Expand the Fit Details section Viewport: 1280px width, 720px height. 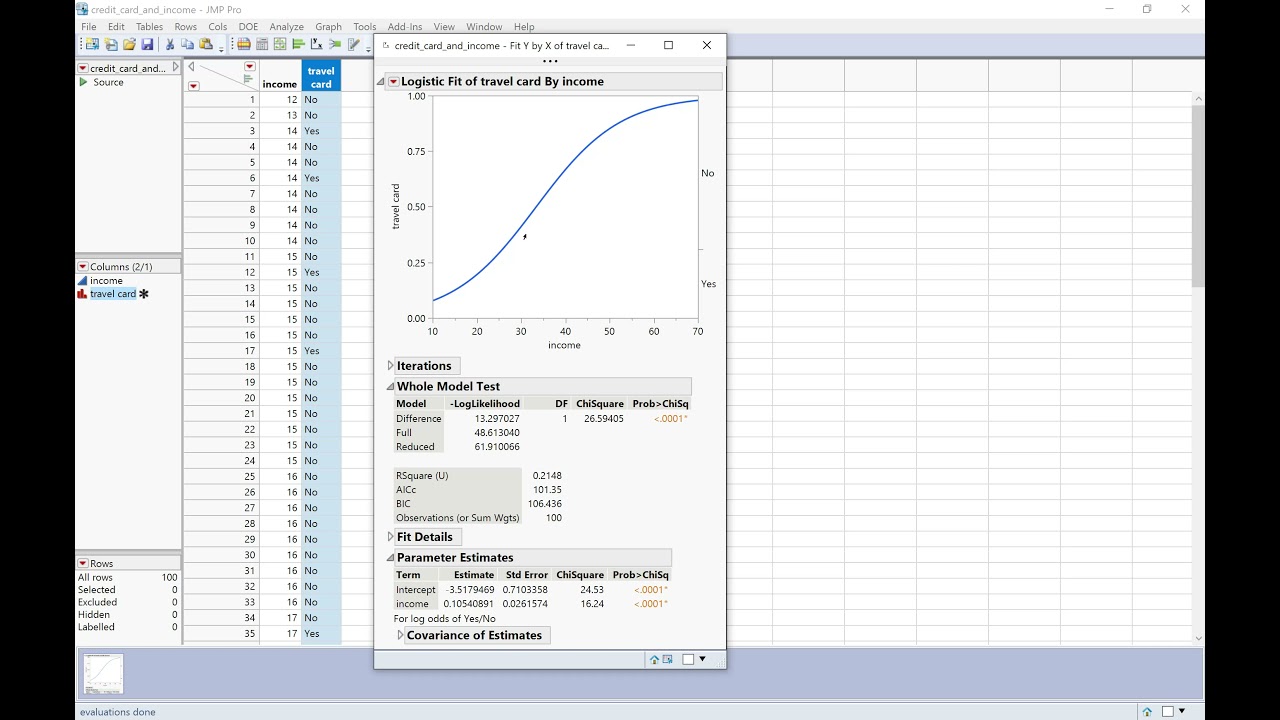(x=390, y=537)
